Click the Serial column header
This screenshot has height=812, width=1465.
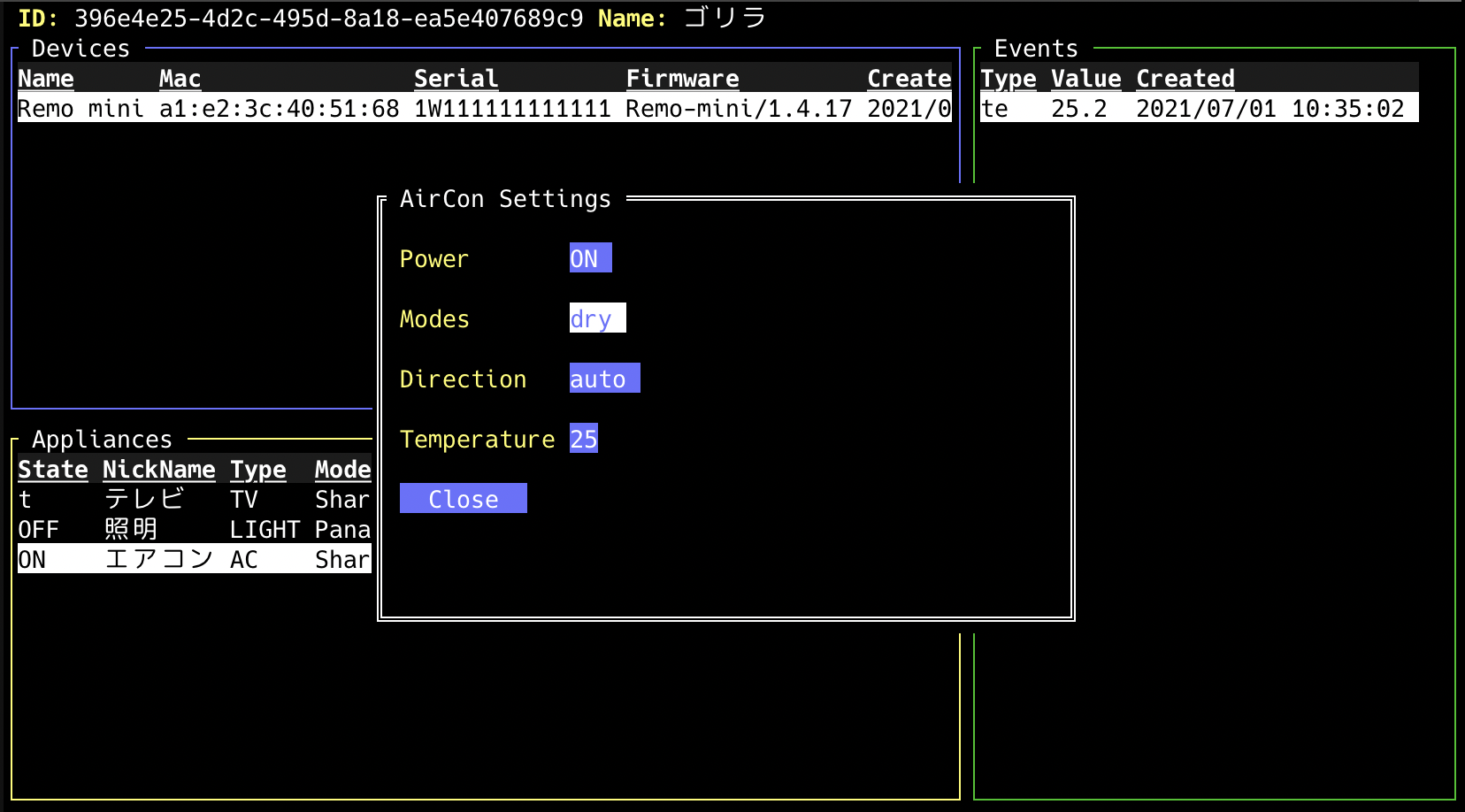point(456,78)
